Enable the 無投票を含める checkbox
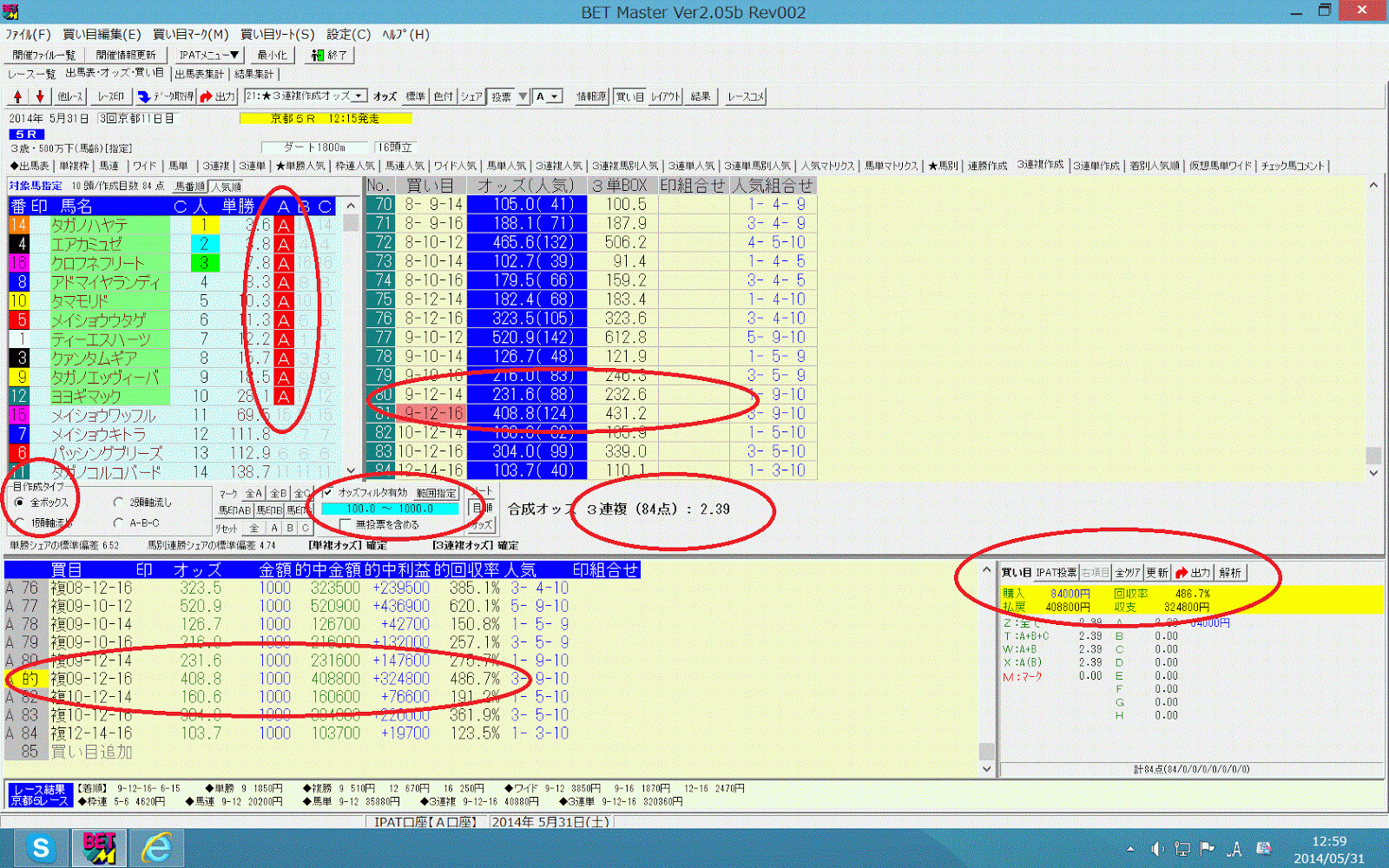The height and width of the screenshot is (868, 1389). [380, 524]
